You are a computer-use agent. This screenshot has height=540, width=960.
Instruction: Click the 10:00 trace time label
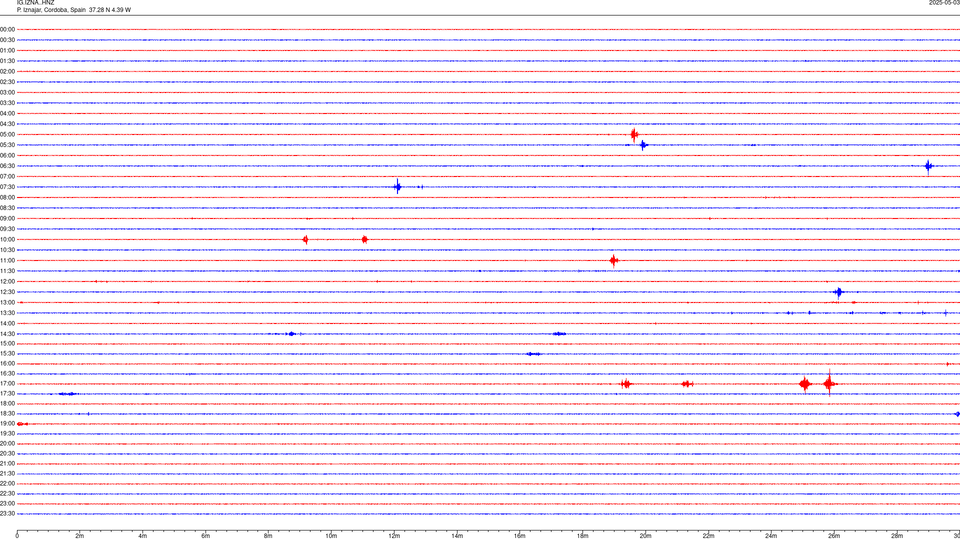[x=7, y=240]
